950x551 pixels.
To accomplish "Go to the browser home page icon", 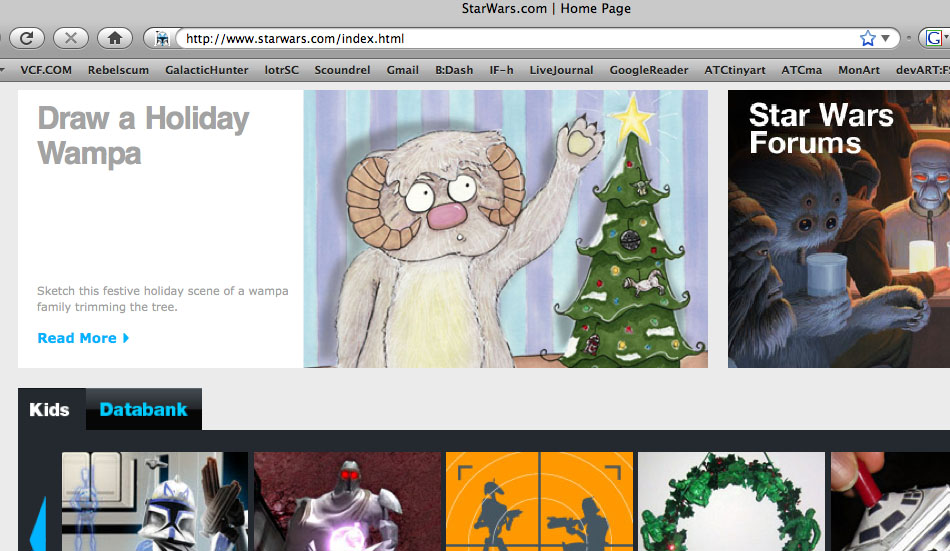I will (x=115, y=38).
